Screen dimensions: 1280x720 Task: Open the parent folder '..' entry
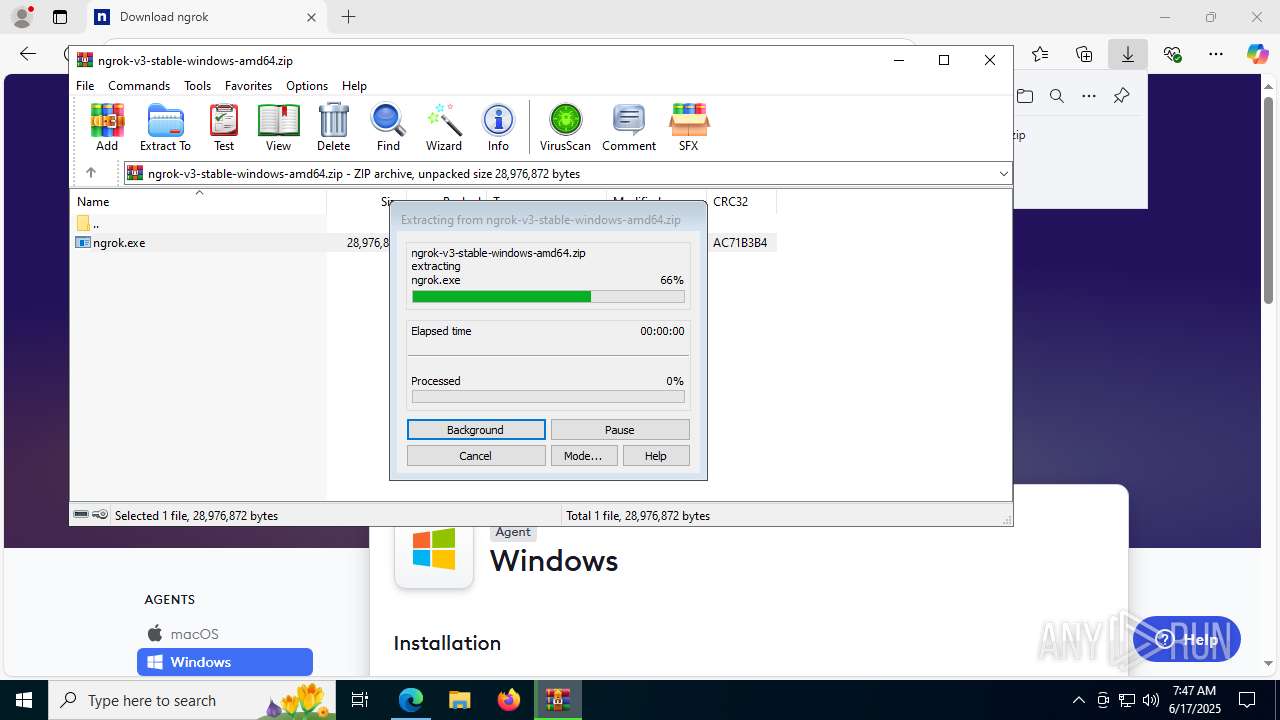point(88,223)
